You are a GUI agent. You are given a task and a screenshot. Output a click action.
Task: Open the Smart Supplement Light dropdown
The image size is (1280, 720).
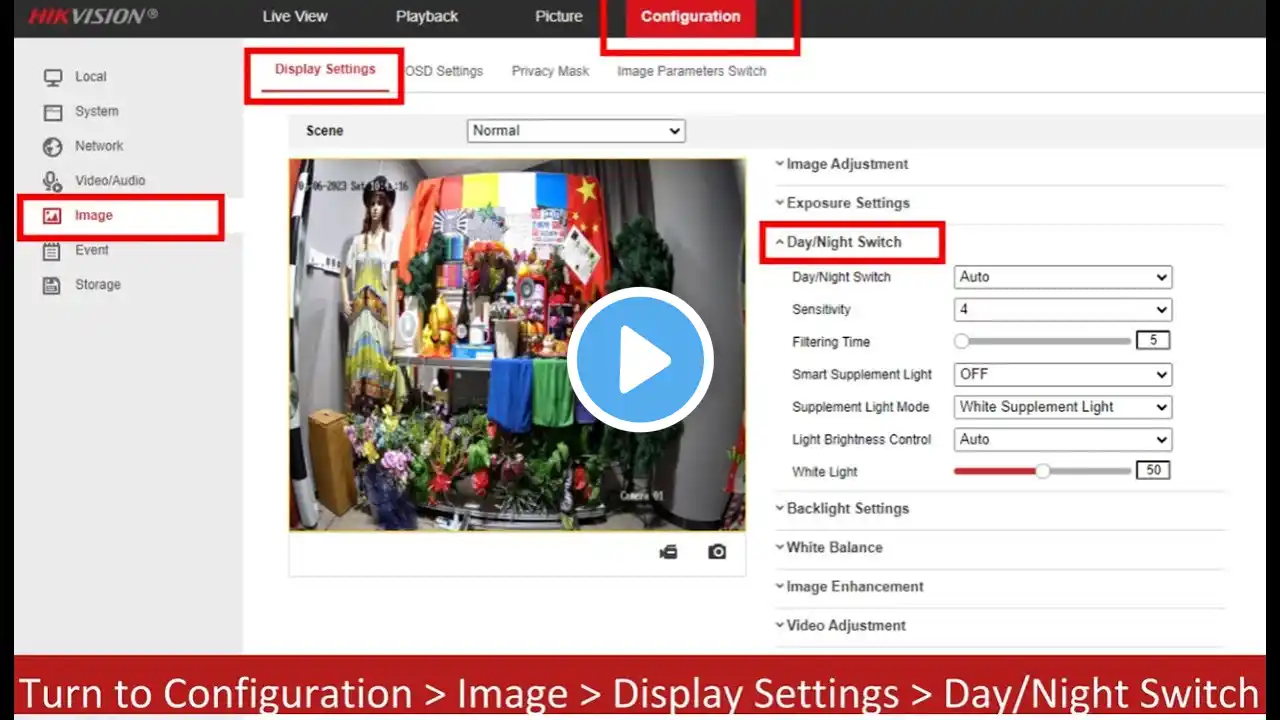click(x=1063, y=374)
